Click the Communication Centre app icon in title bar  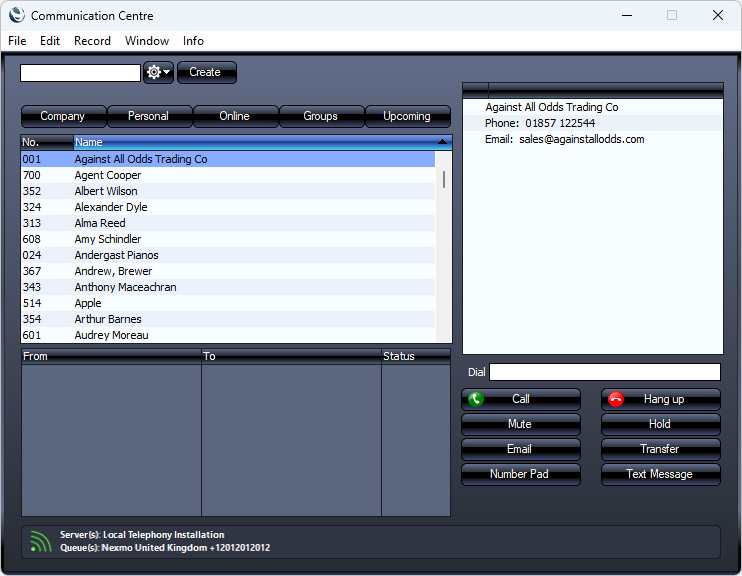coord(17,15)
